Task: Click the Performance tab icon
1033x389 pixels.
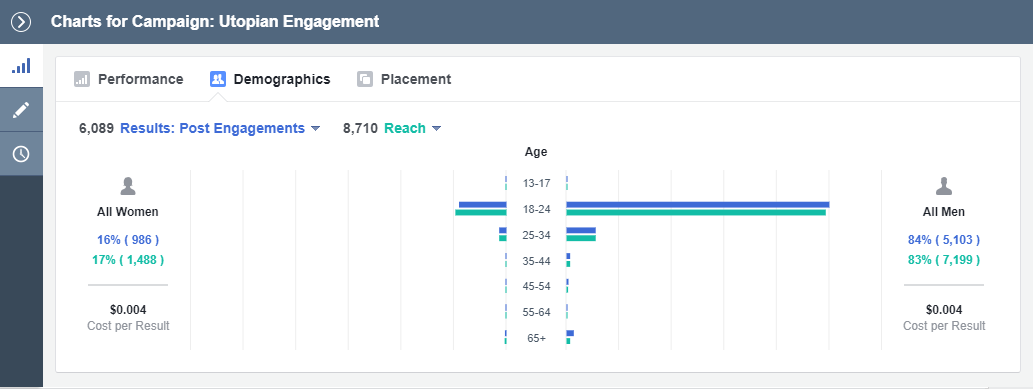Action: coord(82,79)
